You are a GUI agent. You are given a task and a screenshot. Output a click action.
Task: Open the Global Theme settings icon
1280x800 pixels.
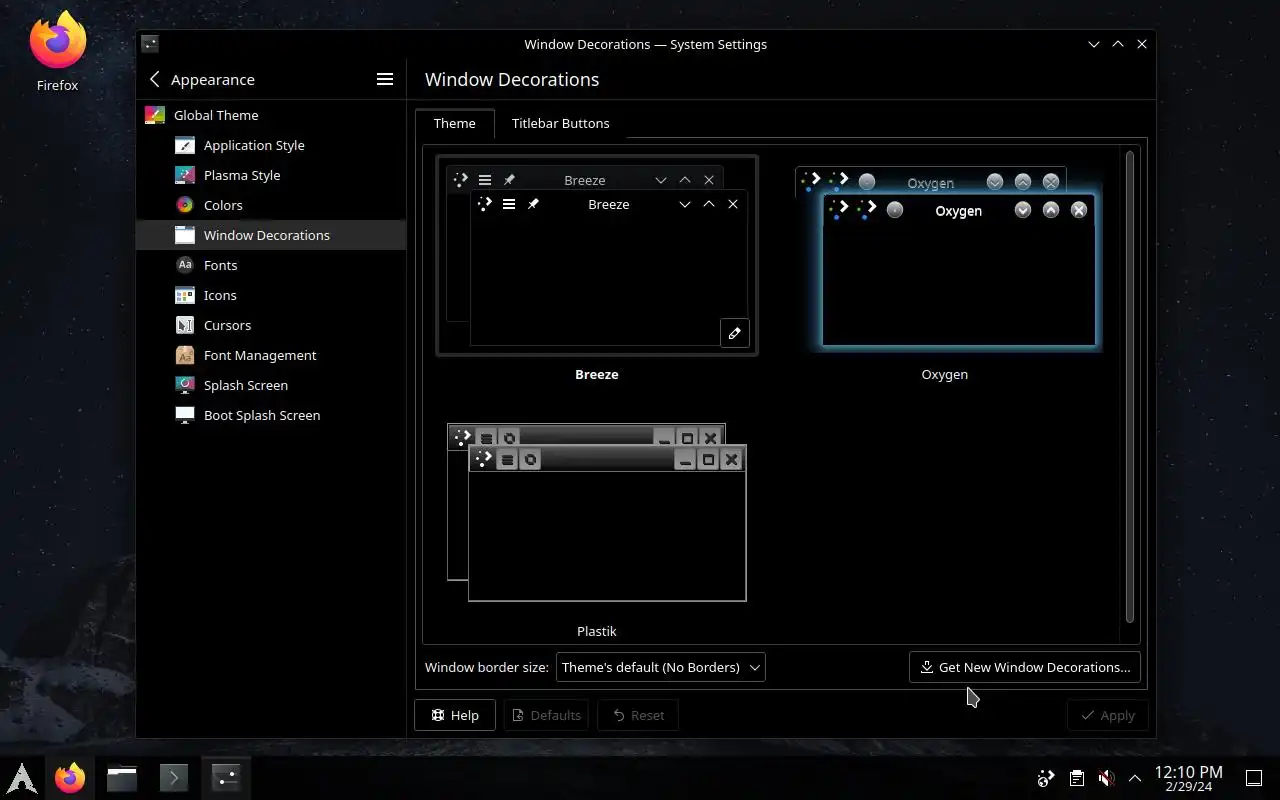(154, 115)
